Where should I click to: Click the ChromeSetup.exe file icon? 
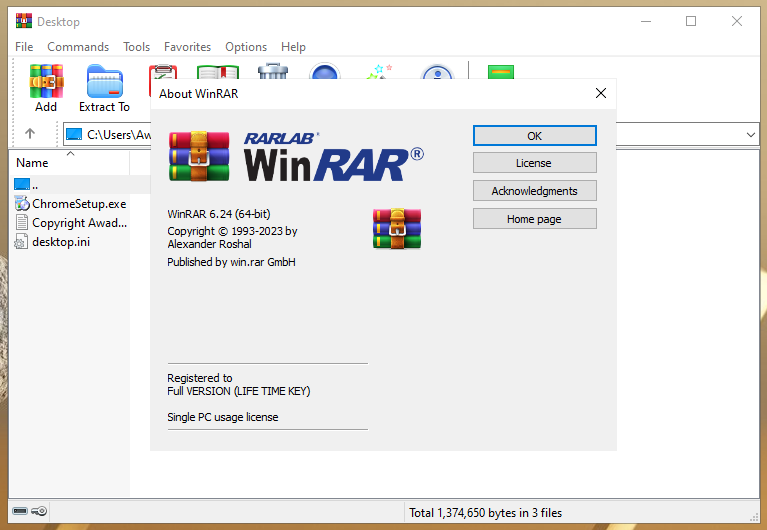(22, 203)
